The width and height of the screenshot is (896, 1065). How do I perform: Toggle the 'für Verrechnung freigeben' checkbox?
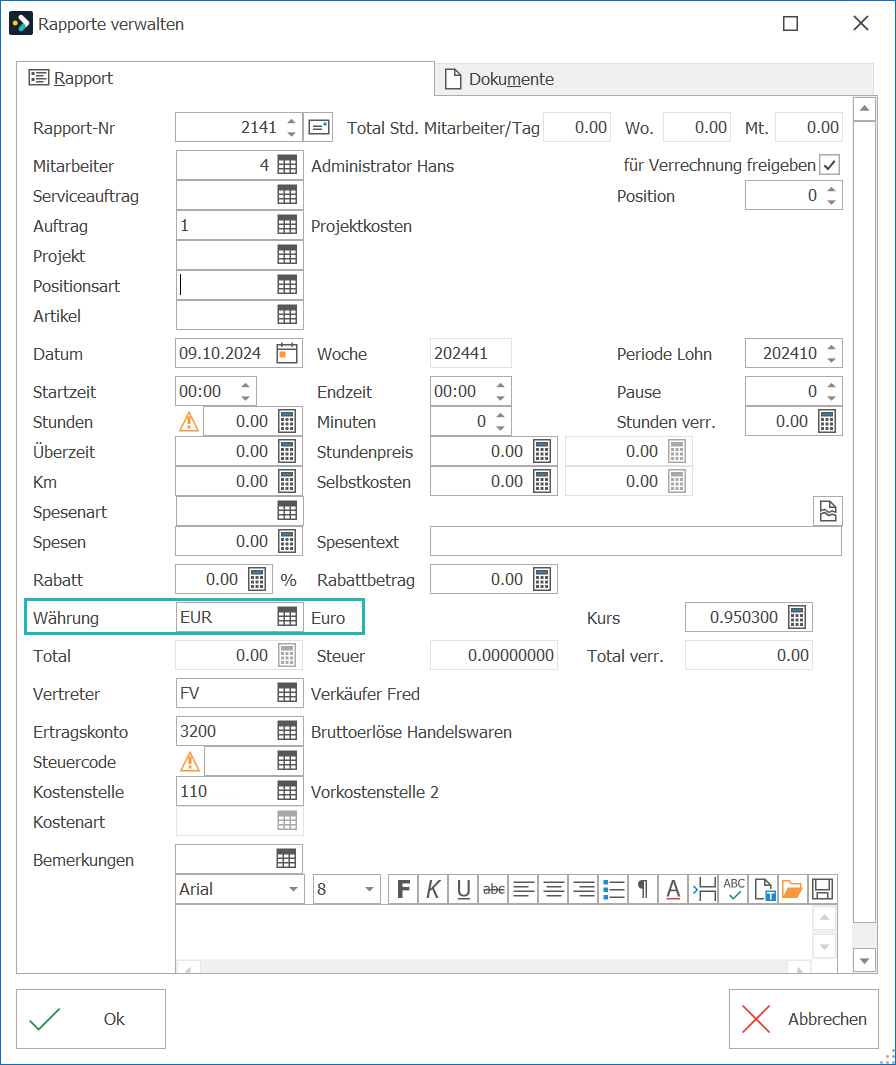[x=829, y=165]
